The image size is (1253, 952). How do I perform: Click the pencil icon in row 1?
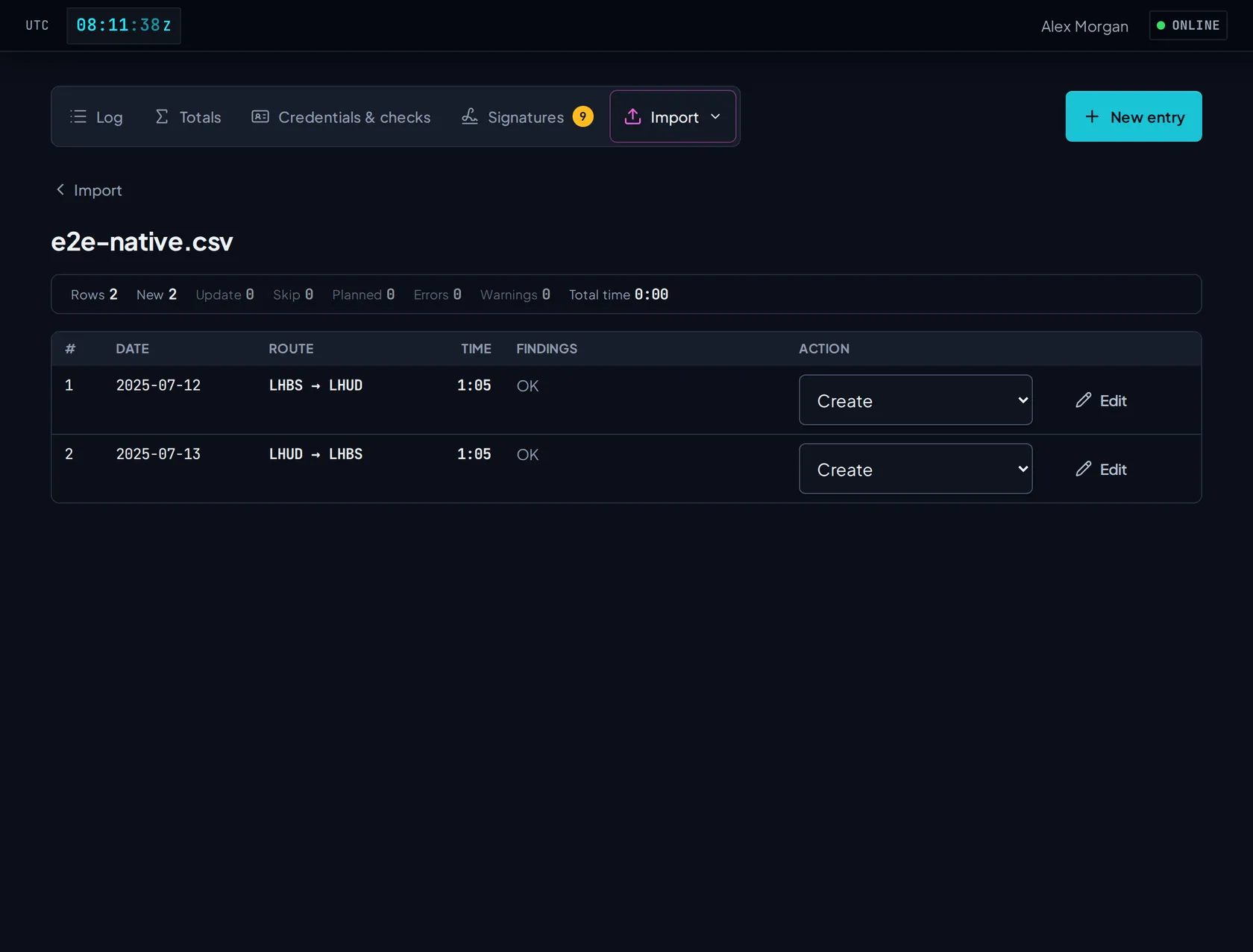[x=1084, y=400]
